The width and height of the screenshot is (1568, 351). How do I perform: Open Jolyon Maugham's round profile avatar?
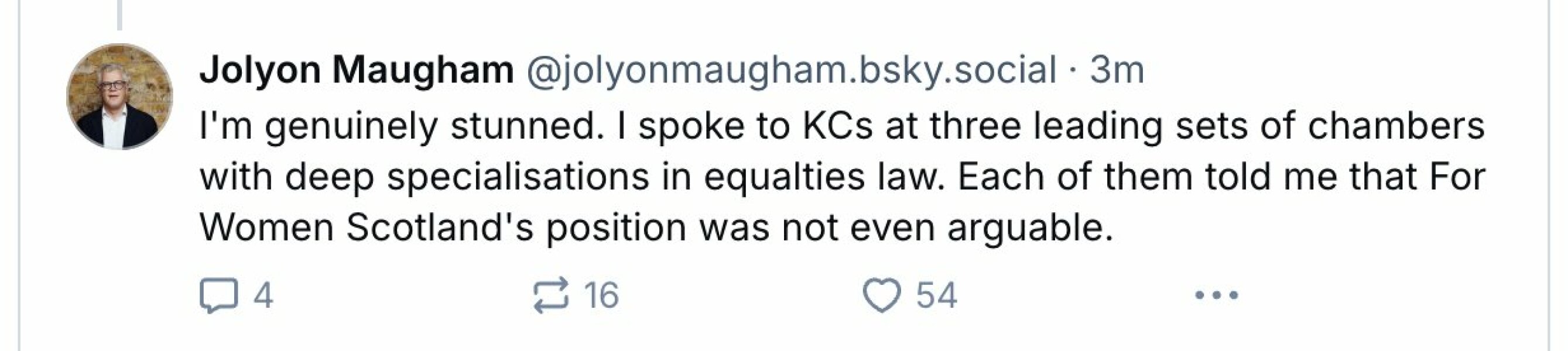click(x=119, y=97)
